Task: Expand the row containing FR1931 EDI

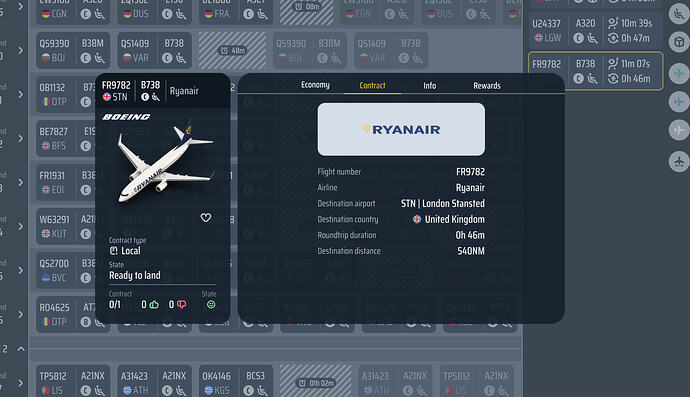Action: click(20, 183)
